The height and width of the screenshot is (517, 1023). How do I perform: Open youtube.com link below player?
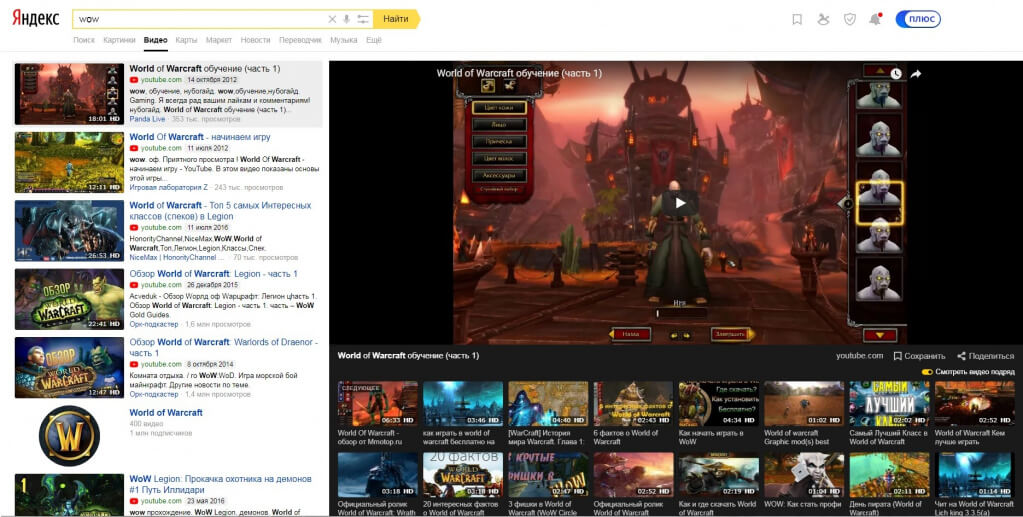pyautogui.click(x=859, y=356)
